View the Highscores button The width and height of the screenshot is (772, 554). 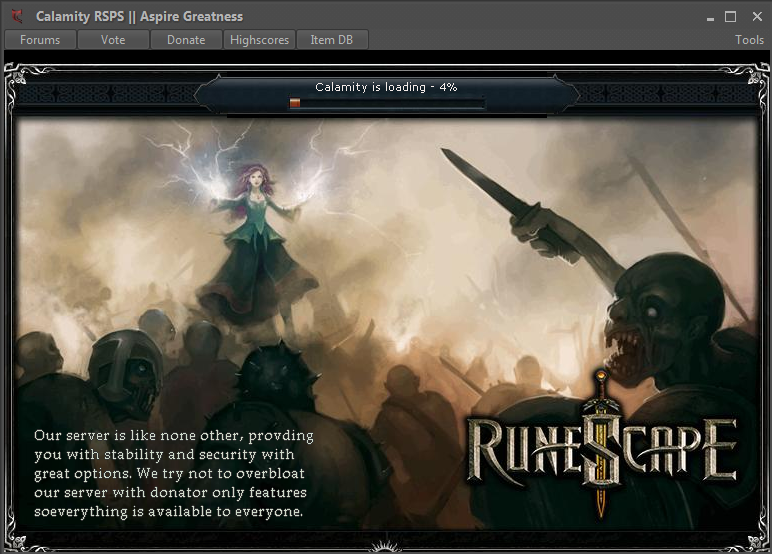click(x=259, y=40)
